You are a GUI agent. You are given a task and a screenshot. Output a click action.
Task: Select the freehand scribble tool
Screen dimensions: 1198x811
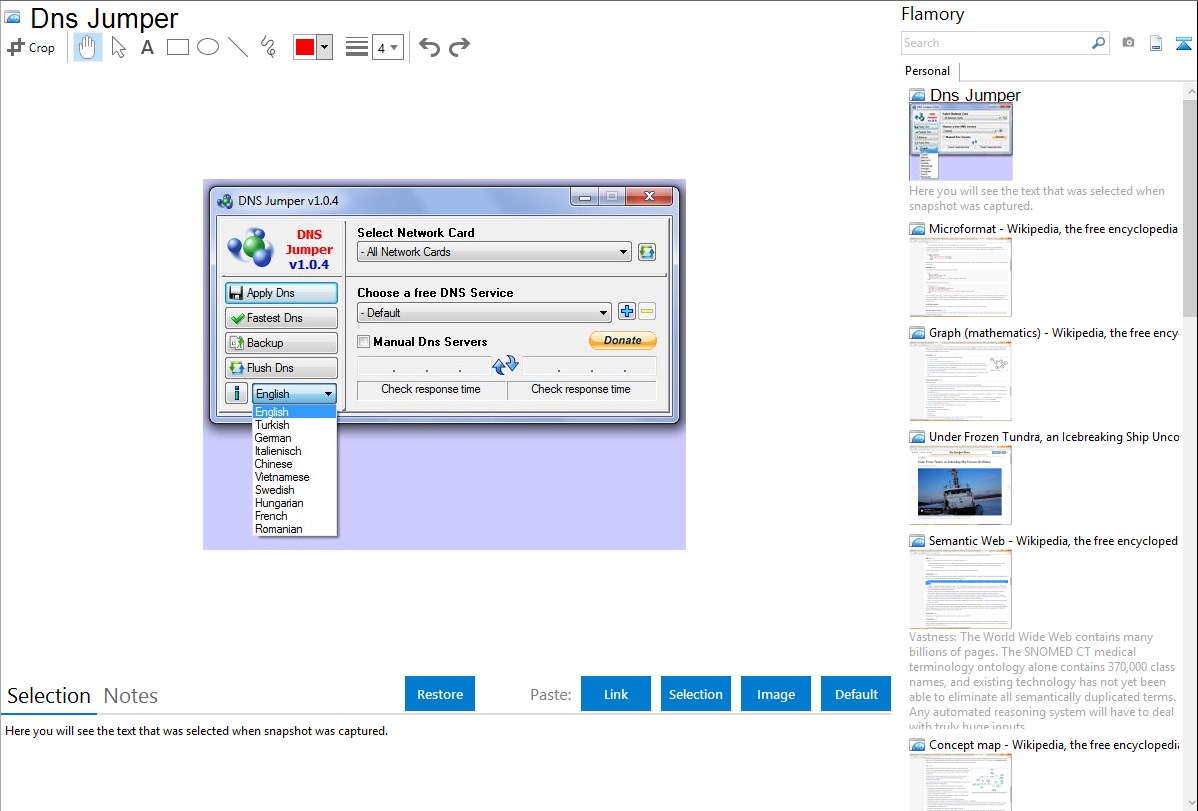268,47
